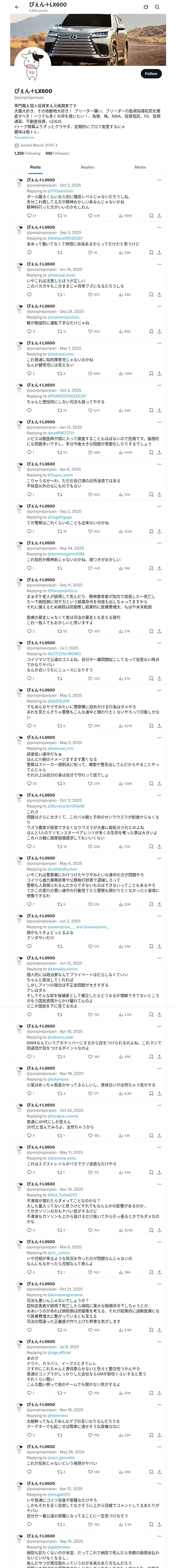Reply to the Oct 4, 2025 post
Viewport: 176px width, 1568px height.
28,410
